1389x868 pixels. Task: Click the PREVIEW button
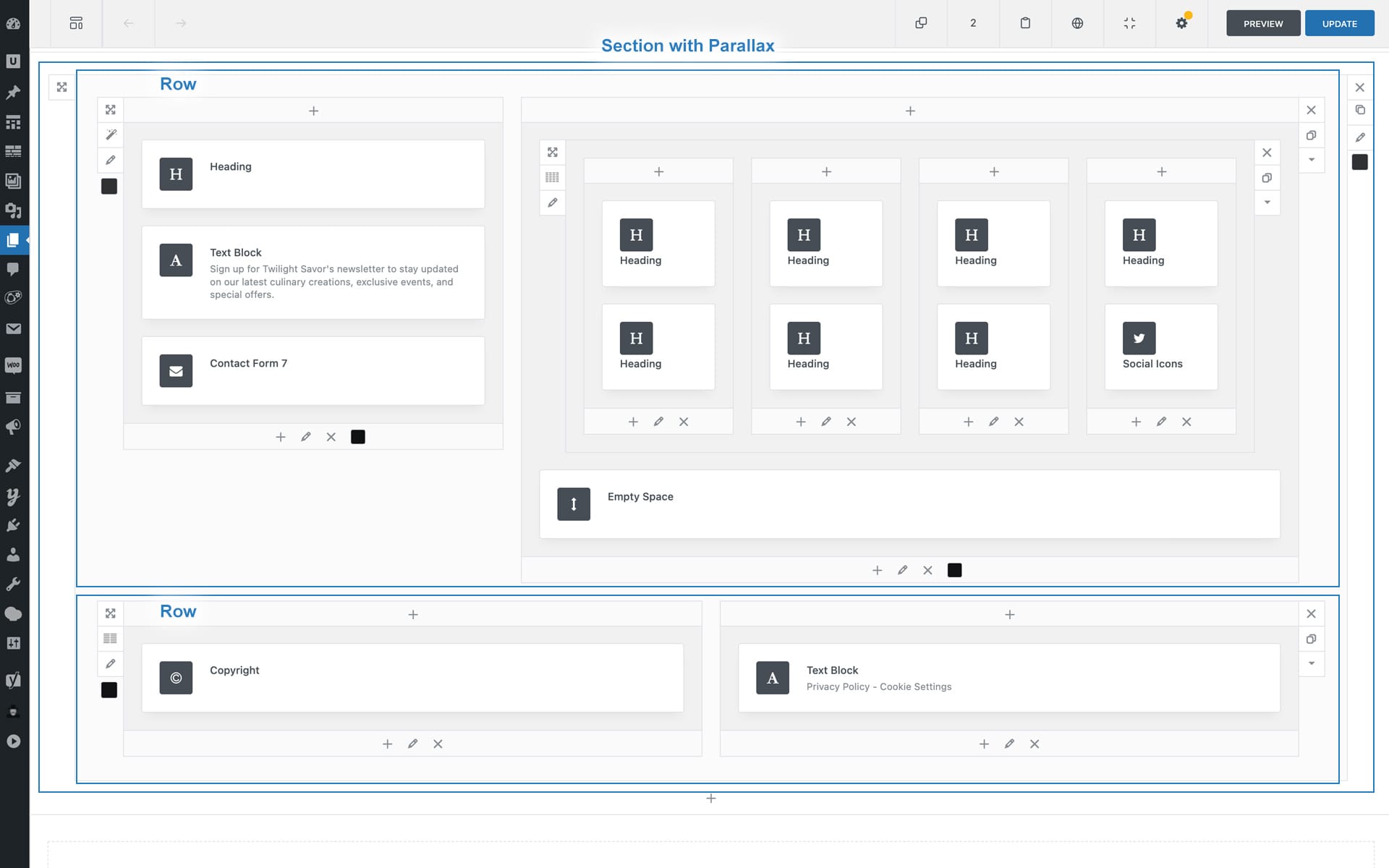tap(1262, 23)
